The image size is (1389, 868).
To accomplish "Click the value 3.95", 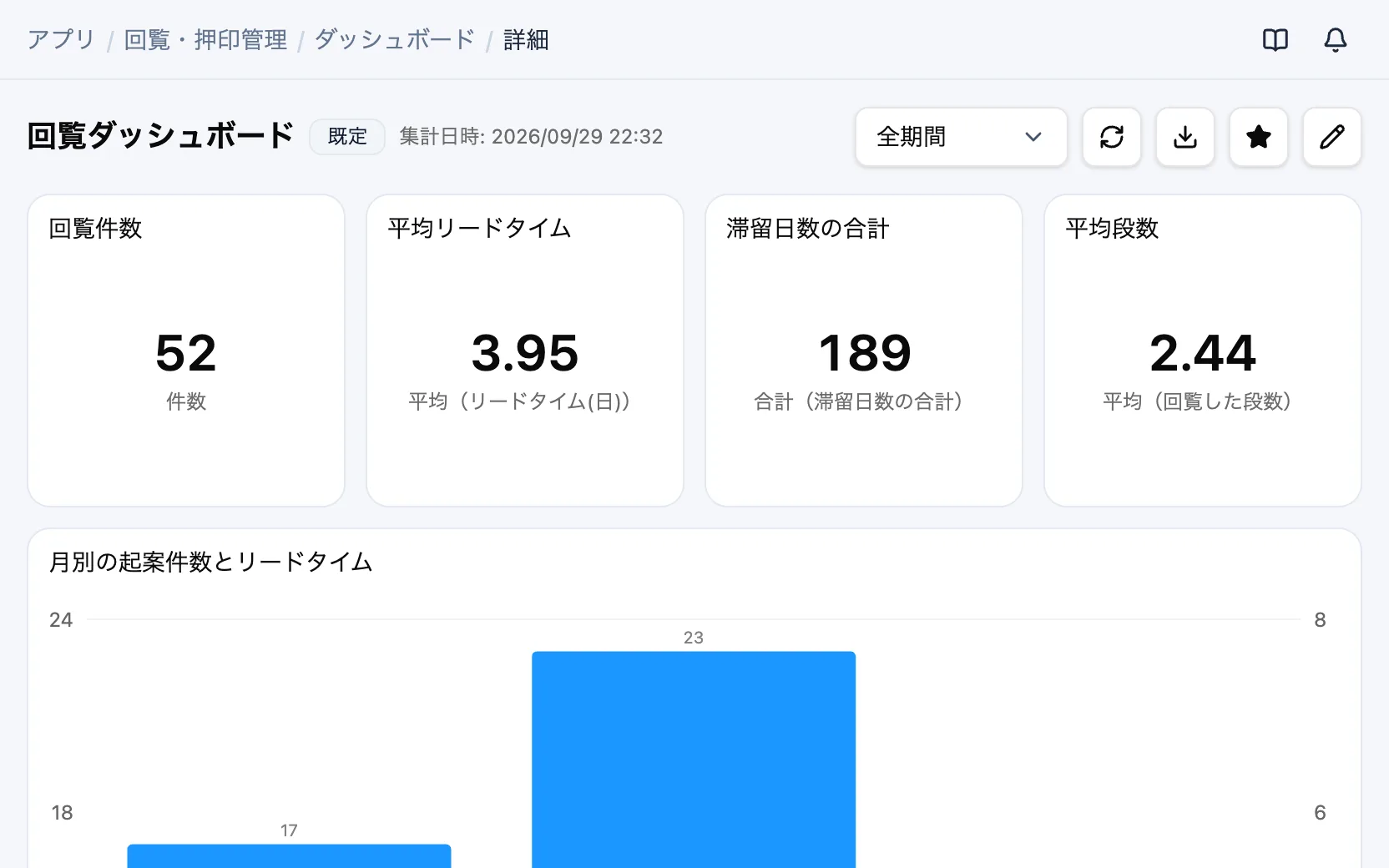I will point(525,353).
